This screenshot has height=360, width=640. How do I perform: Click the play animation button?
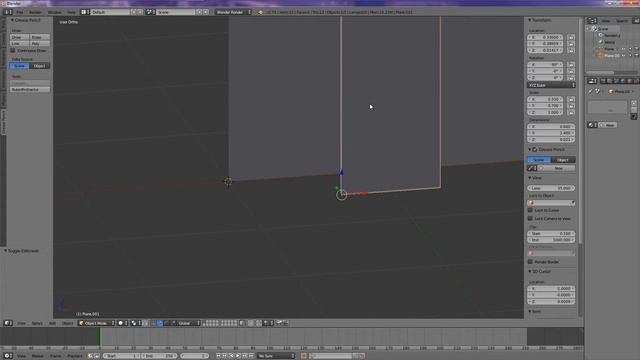[x=238, y=356]
